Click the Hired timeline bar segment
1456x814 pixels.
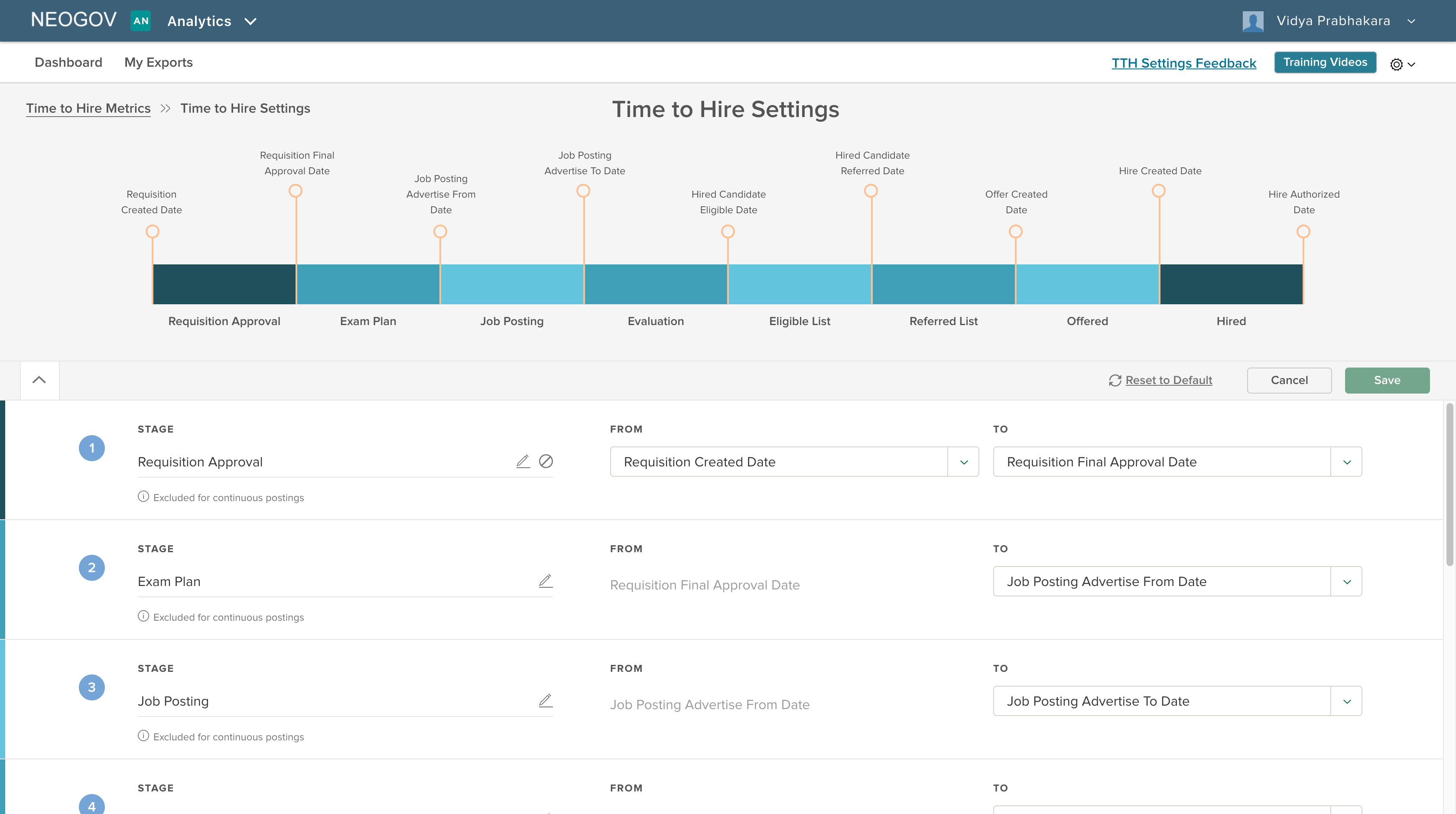[x=1231, y=284]
